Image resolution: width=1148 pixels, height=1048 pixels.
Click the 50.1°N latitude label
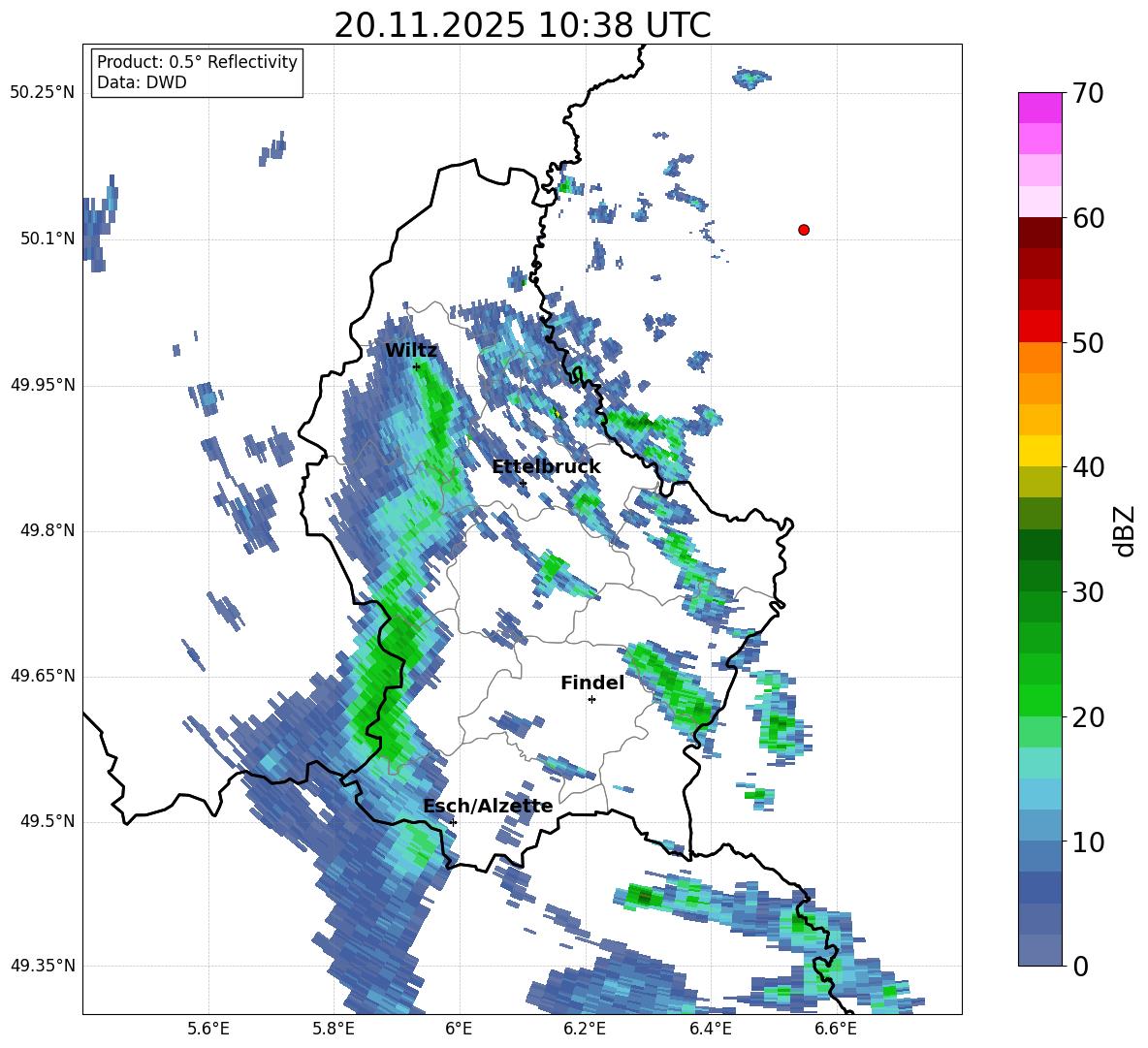47,238
